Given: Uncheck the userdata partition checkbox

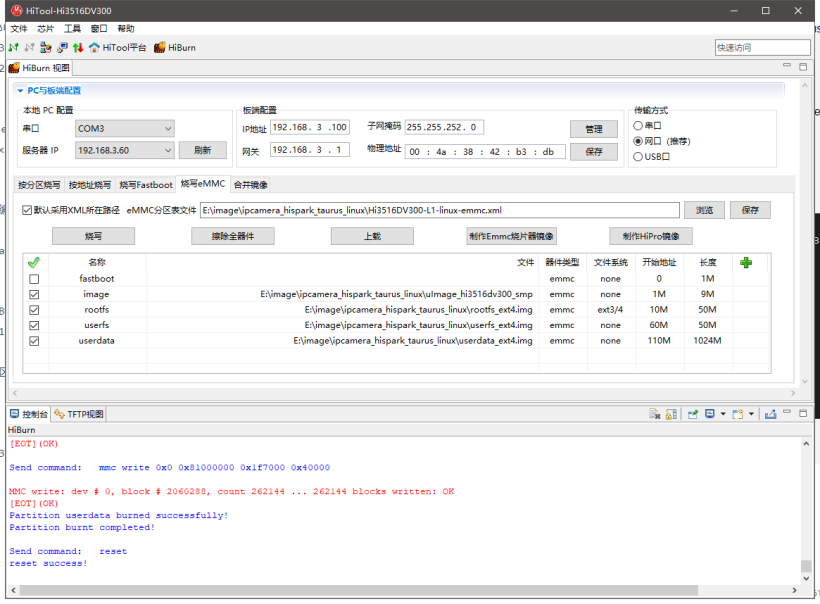Looking at the screenshot, I should click(x=34, y=341).
